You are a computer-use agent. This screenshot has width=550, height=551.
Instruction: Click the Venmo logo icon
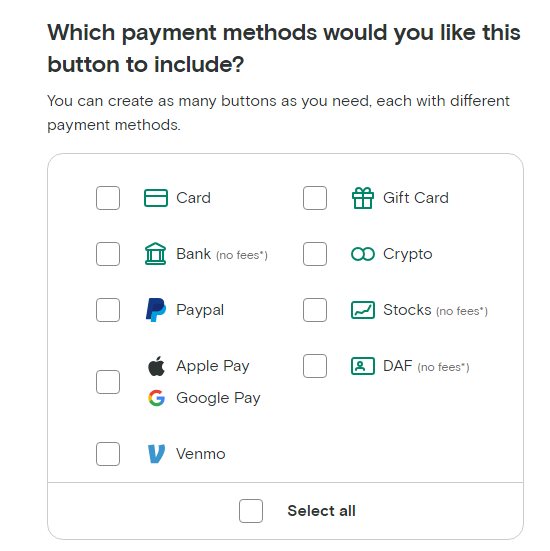[156, 454]
